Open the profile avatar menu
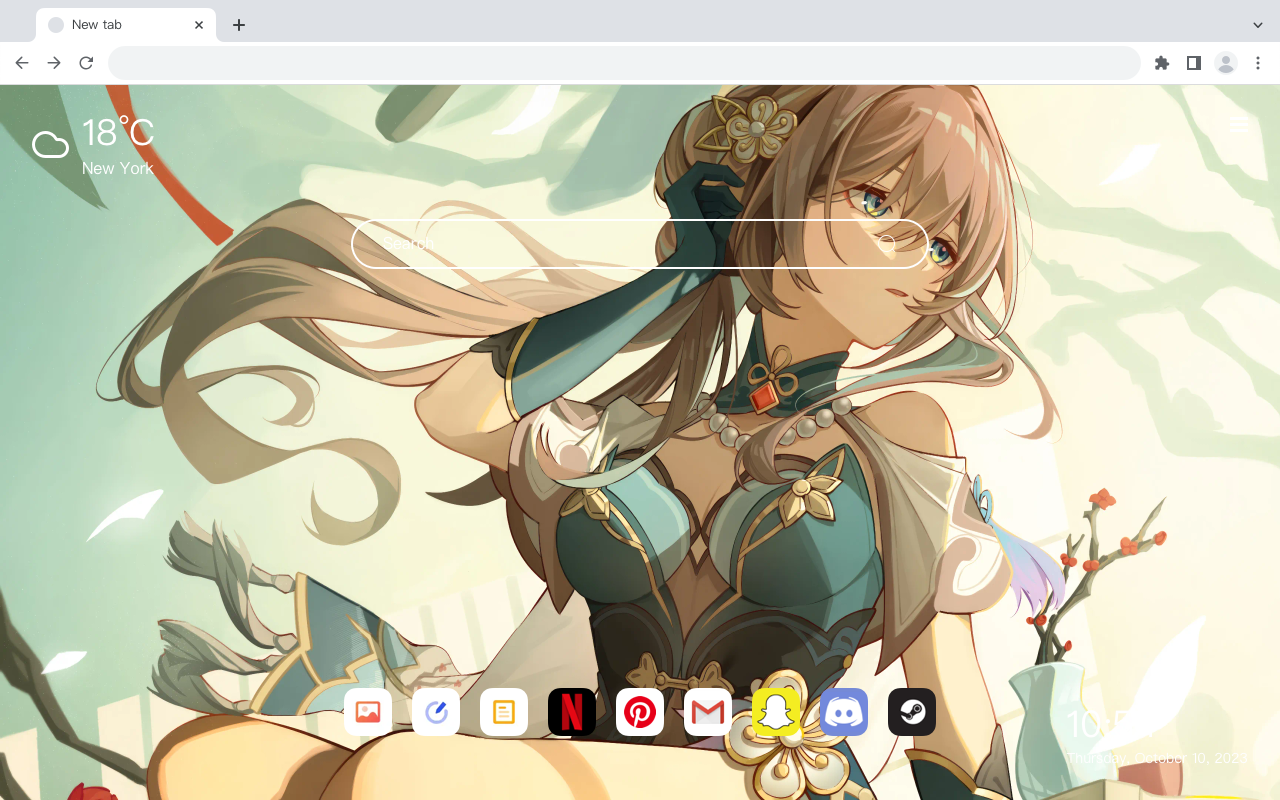The image size is (1280, 800). (x=1226, y=63)
